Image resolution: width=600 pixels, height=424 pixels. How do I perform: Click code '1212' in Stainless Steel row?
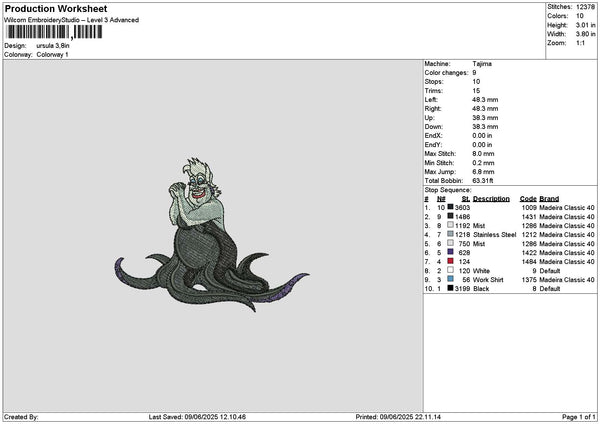tap(529, 235)
